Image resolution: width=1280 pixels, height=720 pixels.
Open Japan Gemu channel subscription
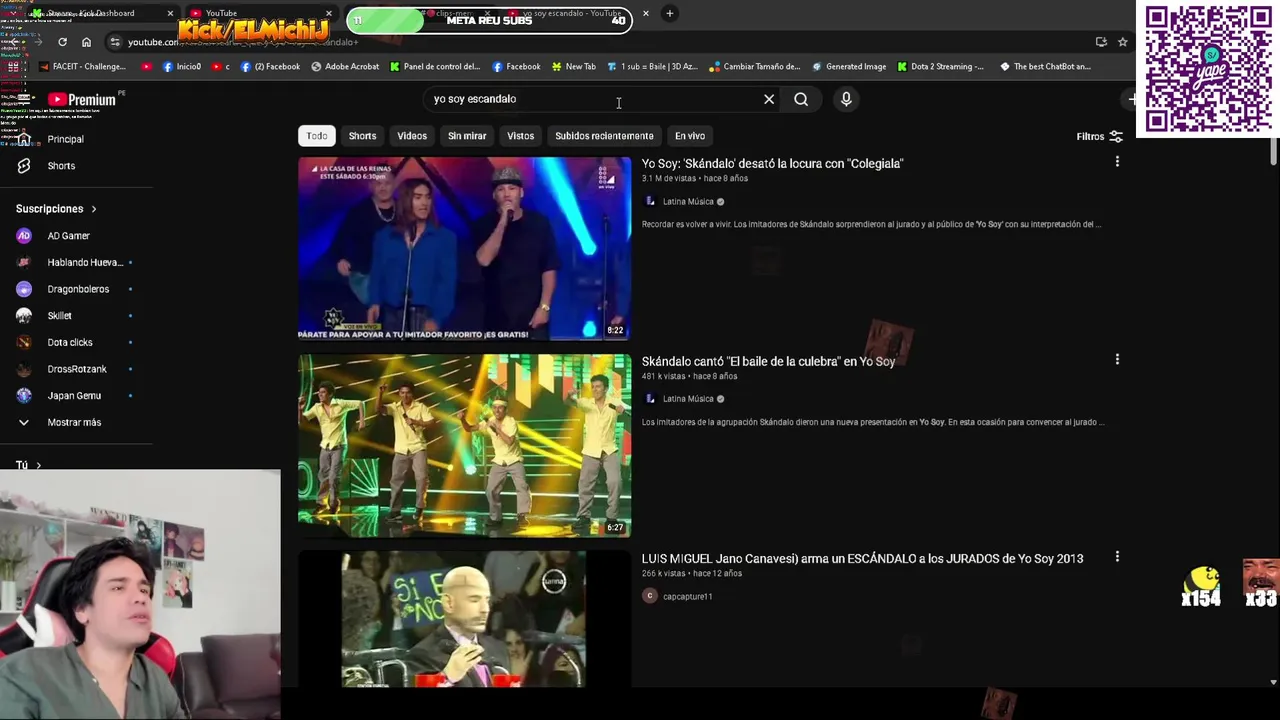click(75, 396)
